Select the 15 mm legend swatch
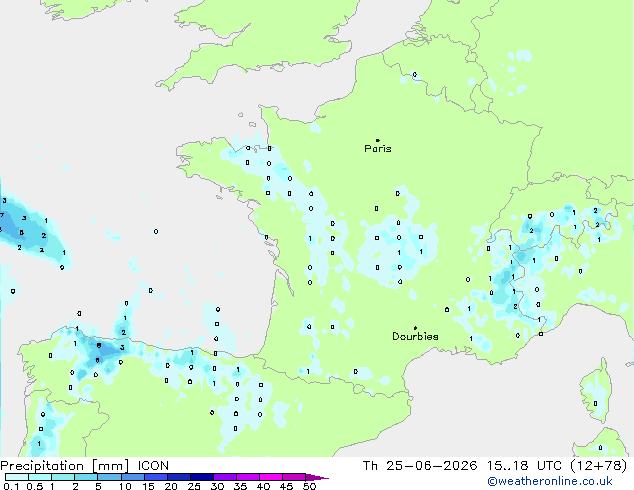Image resolution: width=634 pixels, height=490 pixels. coord(155,477)
